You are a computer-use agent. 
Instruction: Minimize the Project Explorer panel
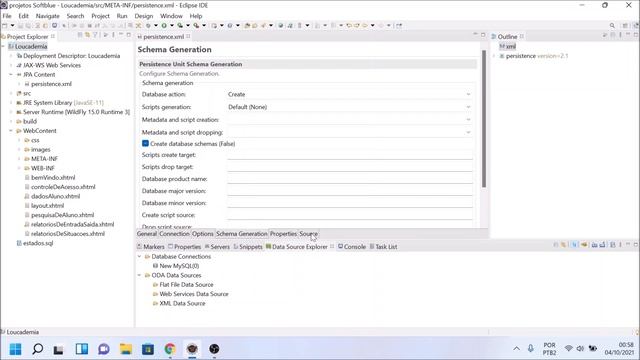(x=121, y=35)
